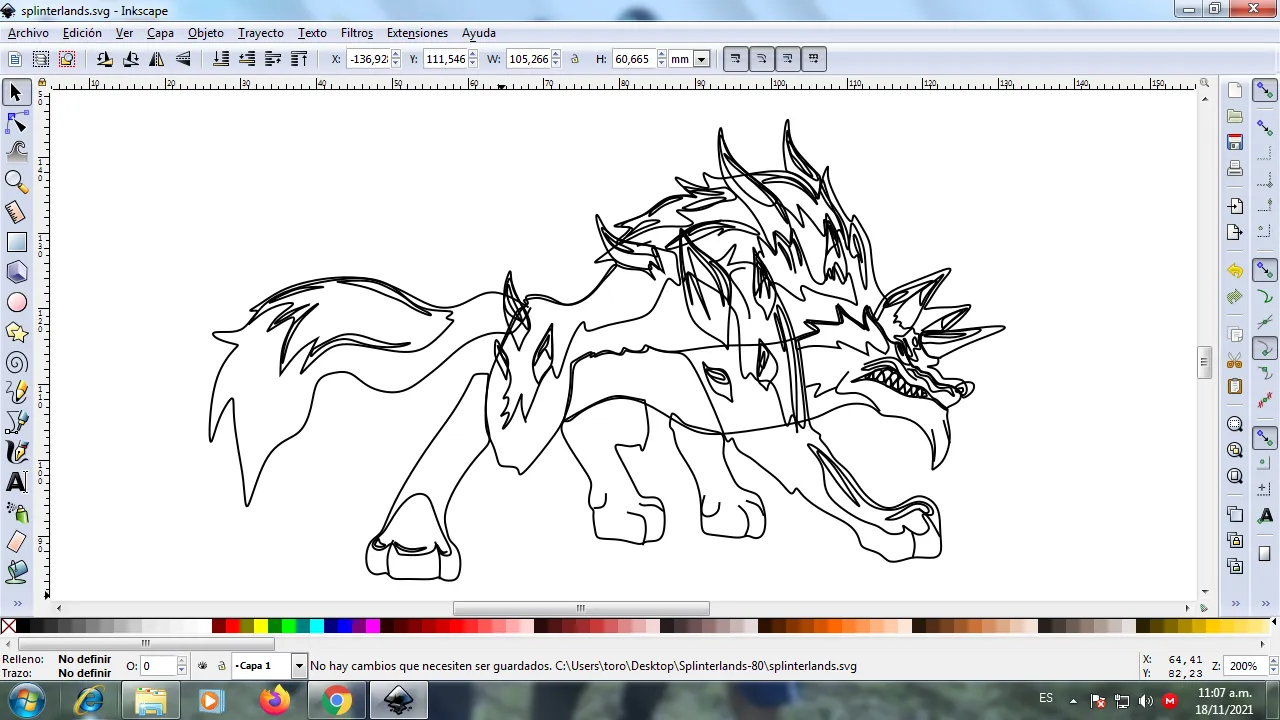Screen dimensions: 1280x720
Task: Expand the Capa 1 layer dropdown
Action: [298, 666]
